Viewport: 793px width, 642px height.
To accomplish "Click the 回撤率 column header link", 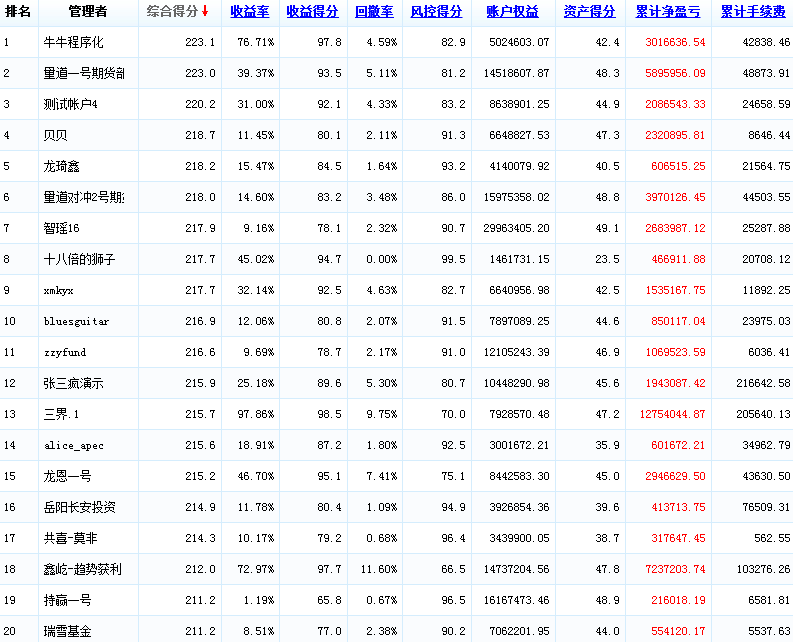I will click(x=374, y=12).
